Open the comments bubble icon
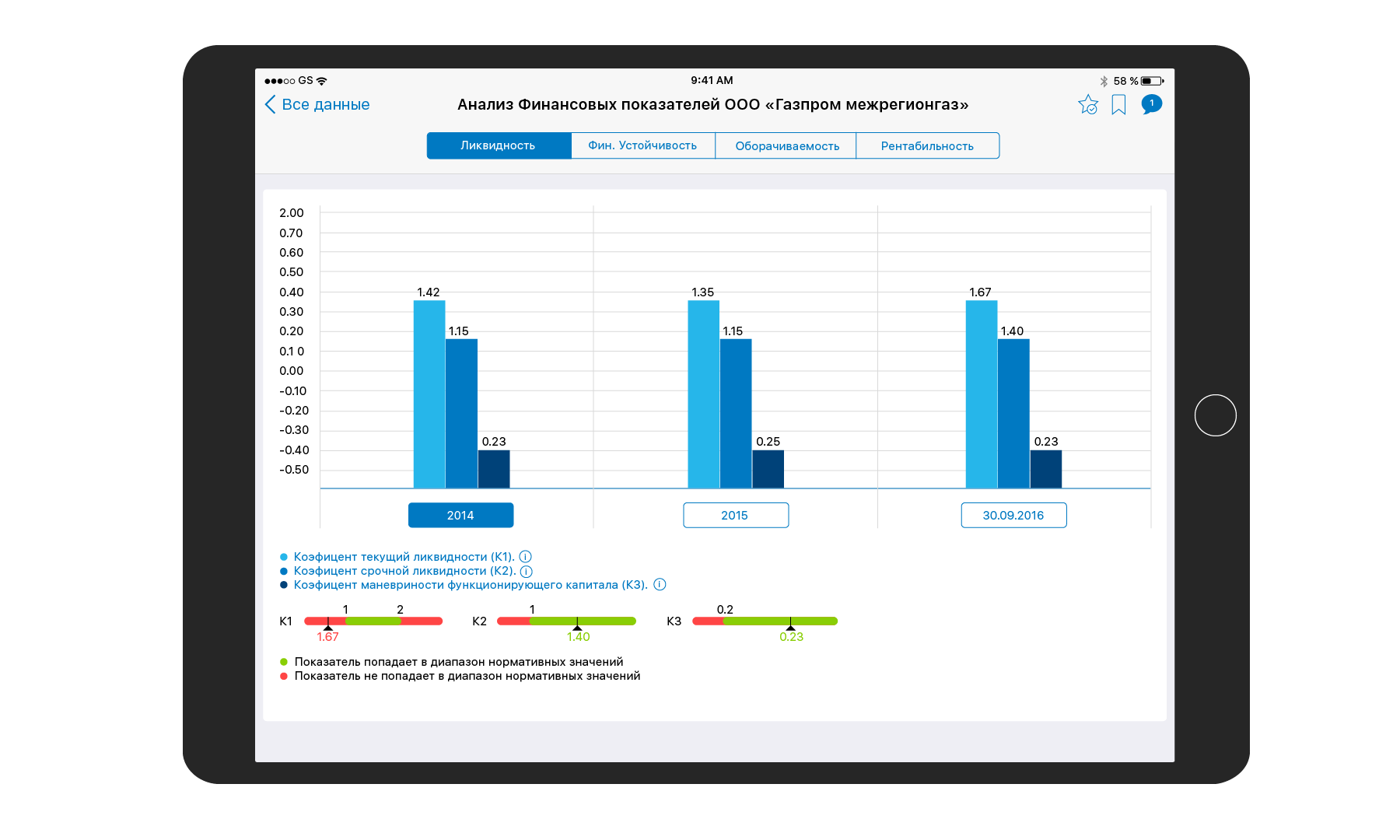This screenshot has height=840, width=1400. tap(1151, 104)
